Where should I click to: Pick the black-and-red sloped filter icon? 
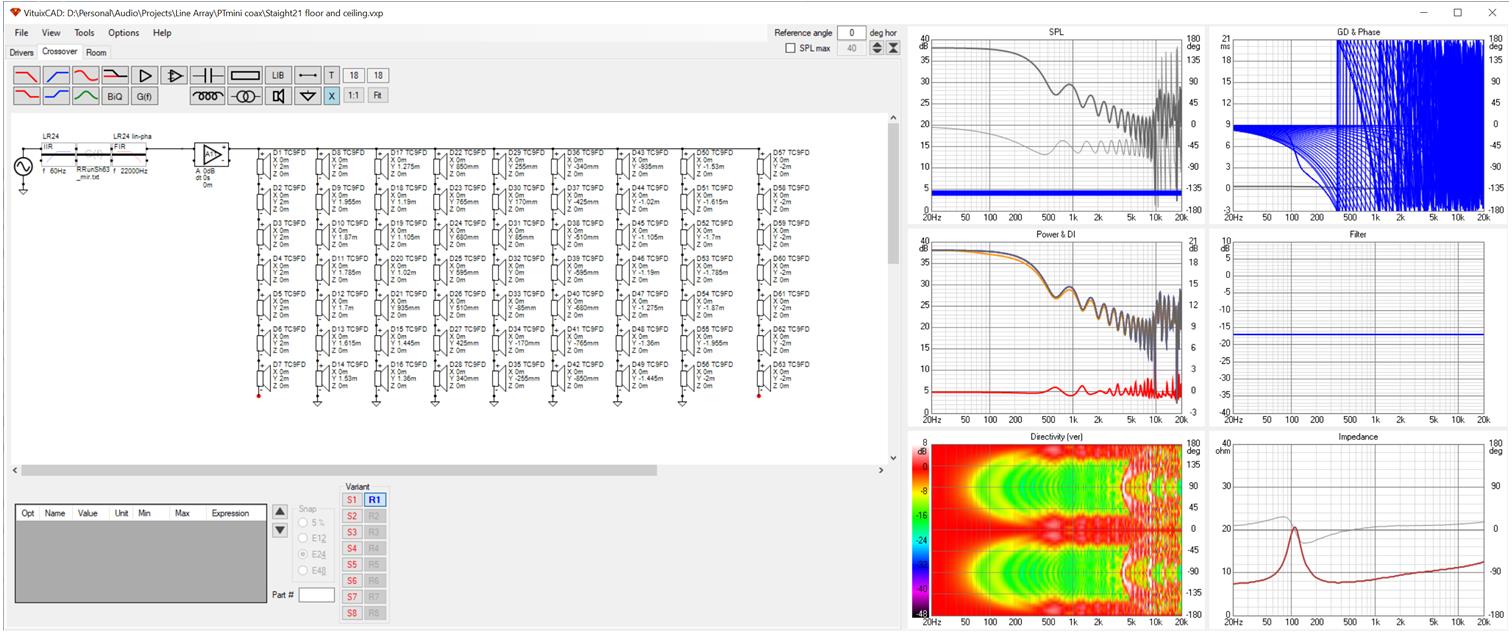click(x=115, y=75)
